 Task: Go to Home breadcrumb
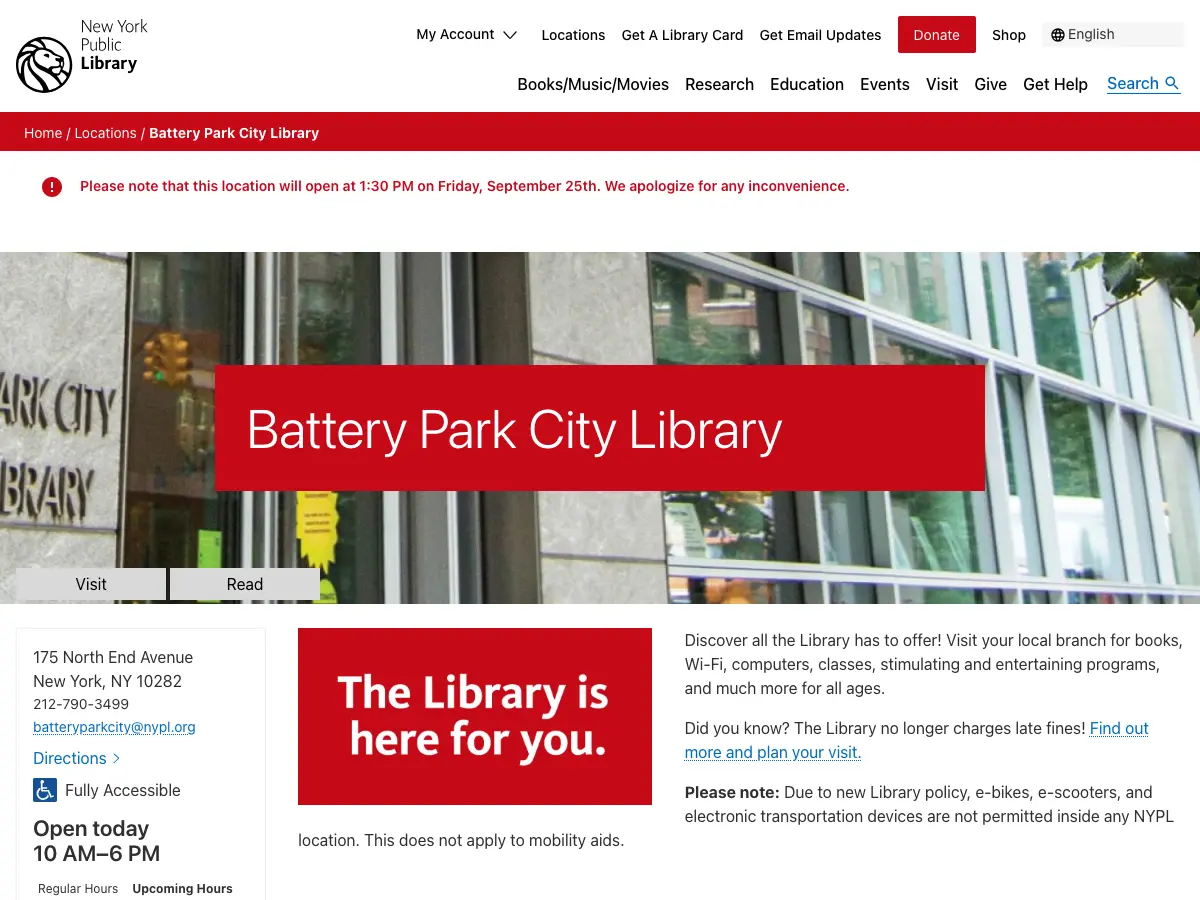coord(43,133)
